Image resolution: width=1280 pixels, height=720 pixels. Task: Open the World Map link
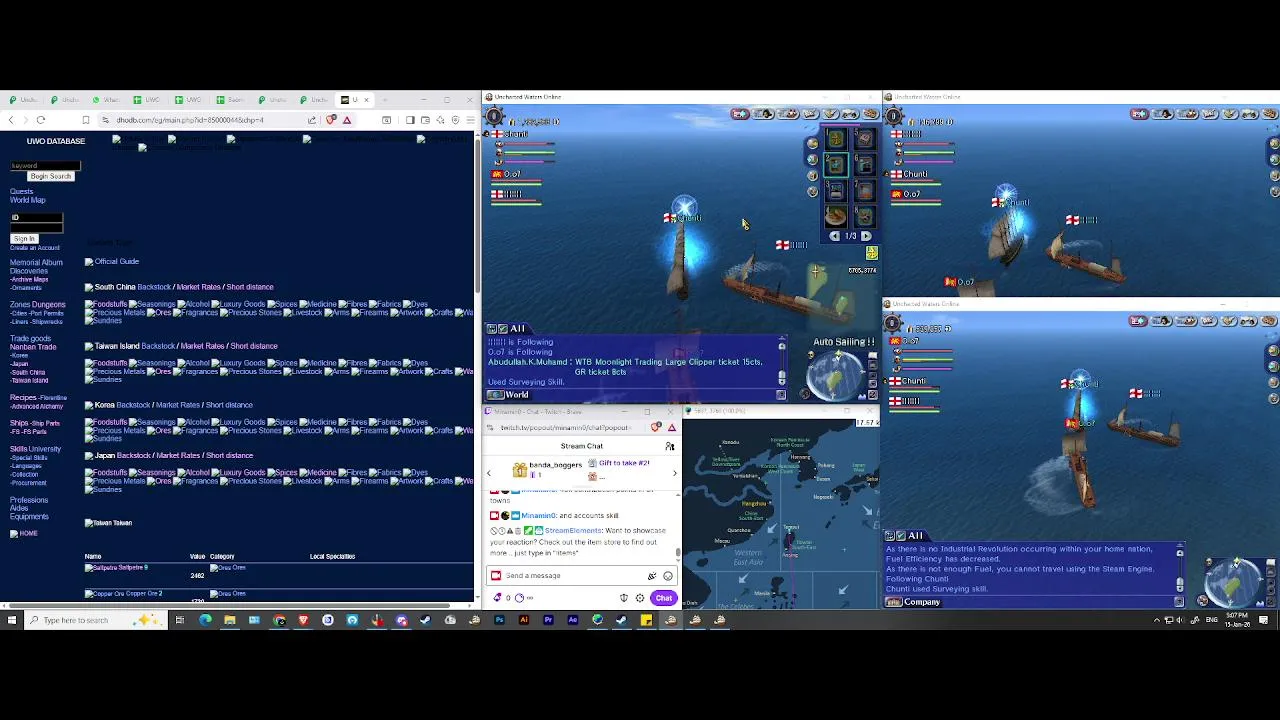27,200
